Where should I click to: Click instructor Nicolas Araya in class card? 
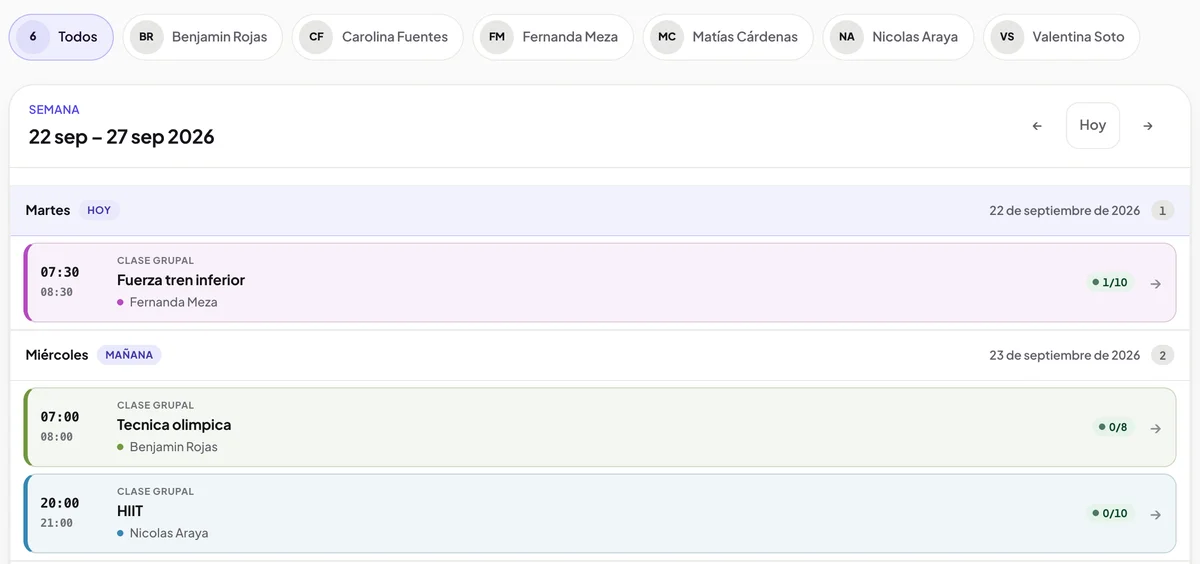click(x=169, y=533)
